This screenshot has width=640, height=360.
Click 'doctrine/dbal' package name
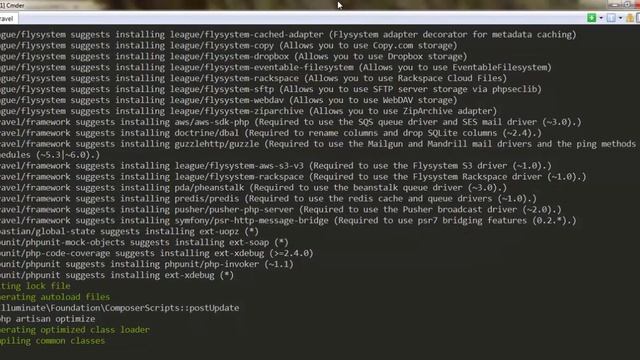coord(207,133)
